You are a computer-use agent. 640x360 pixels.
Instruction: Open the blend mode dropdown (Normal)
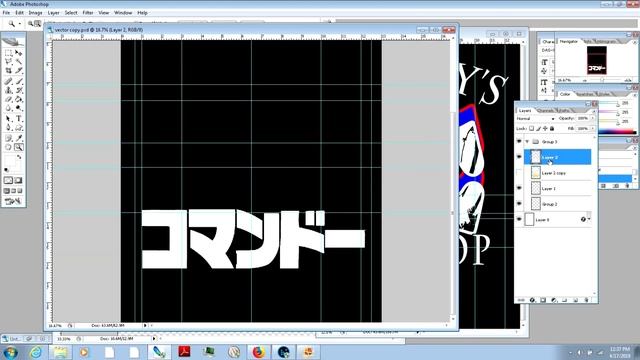(536, 118)
